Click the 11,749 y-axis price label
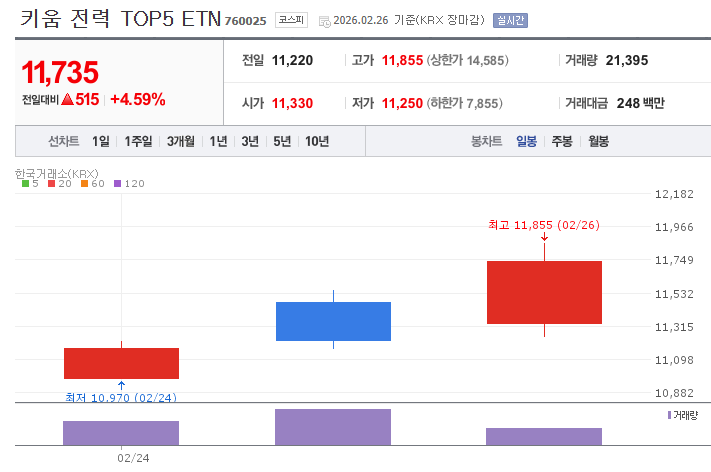This screenshot has width=711, height=472. click(x=674, y=260)
